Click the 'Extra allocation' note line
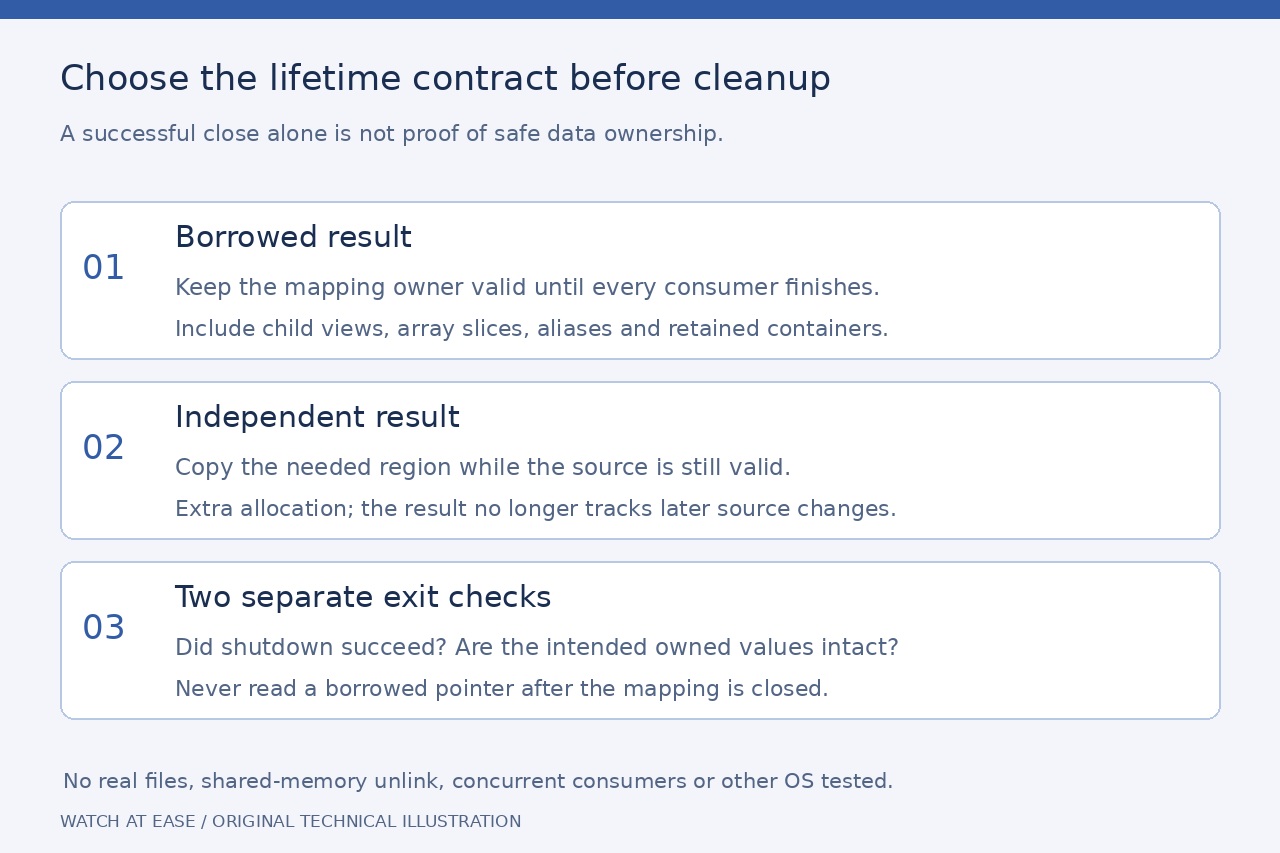Screen dimensions: 1280x853 pyautogui.click(x=535, y=509)
